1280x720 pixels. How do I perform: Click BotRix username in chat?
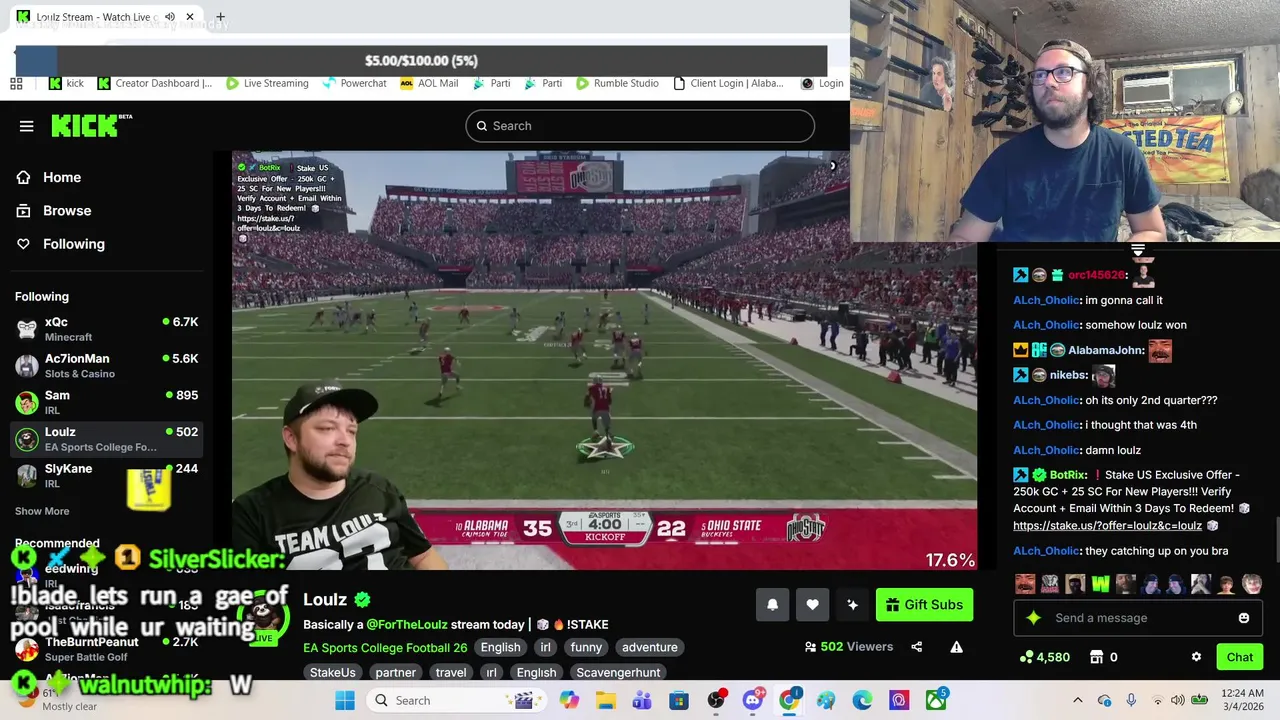click(1068, 475)
